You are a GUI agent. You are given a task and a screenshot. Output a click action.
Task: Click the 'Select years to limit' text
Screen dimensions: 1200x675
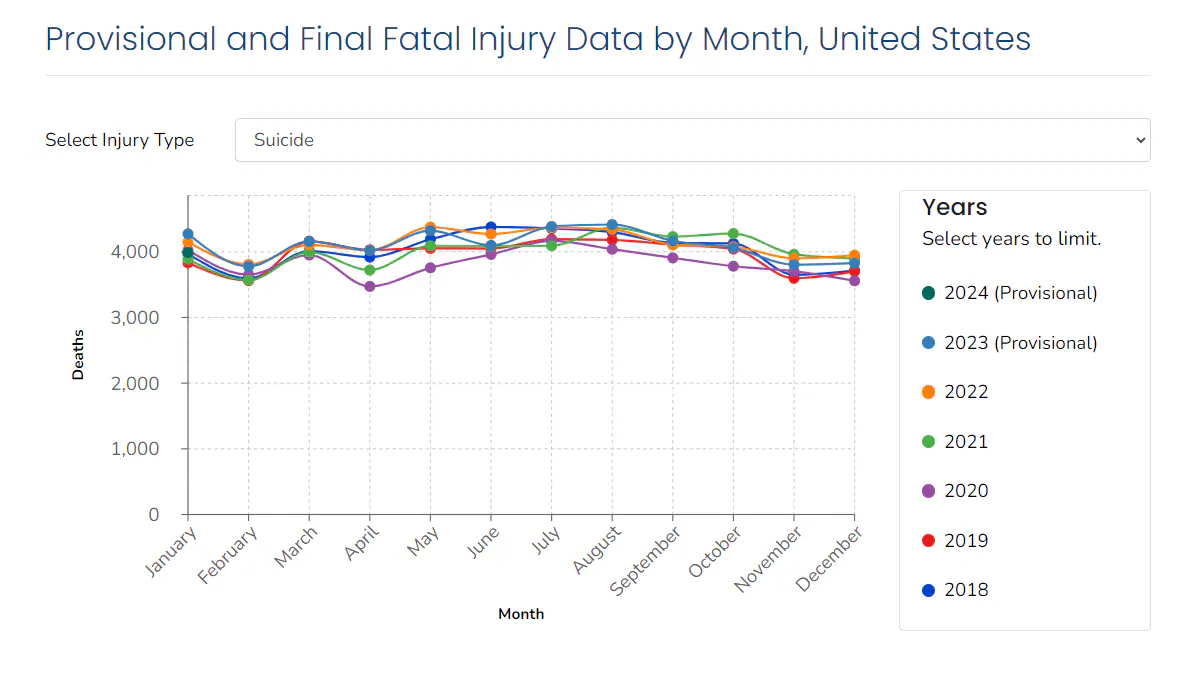click(x=1011, y=239)
